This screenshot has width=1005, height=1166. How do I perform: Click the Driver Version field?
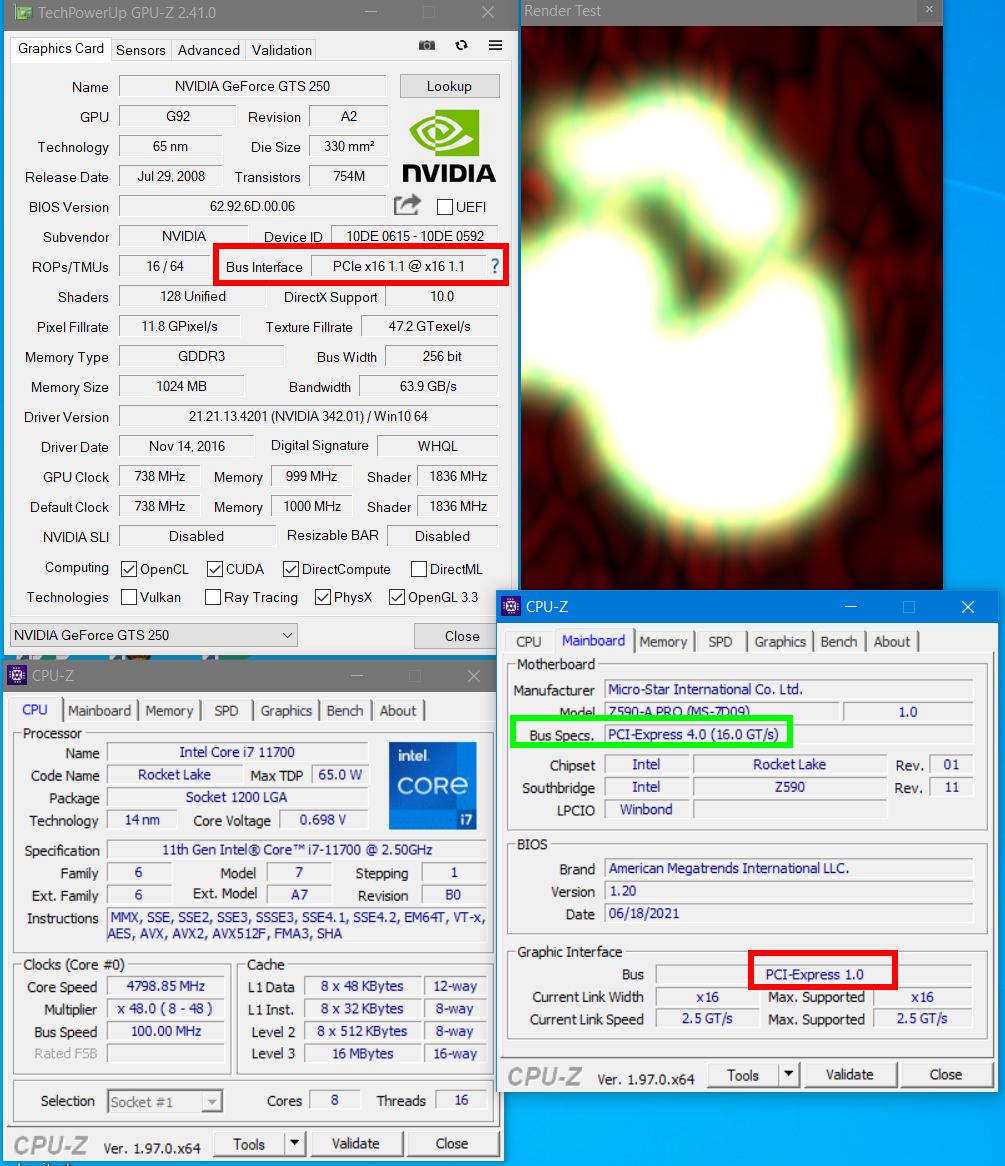[x=308, y=416]
